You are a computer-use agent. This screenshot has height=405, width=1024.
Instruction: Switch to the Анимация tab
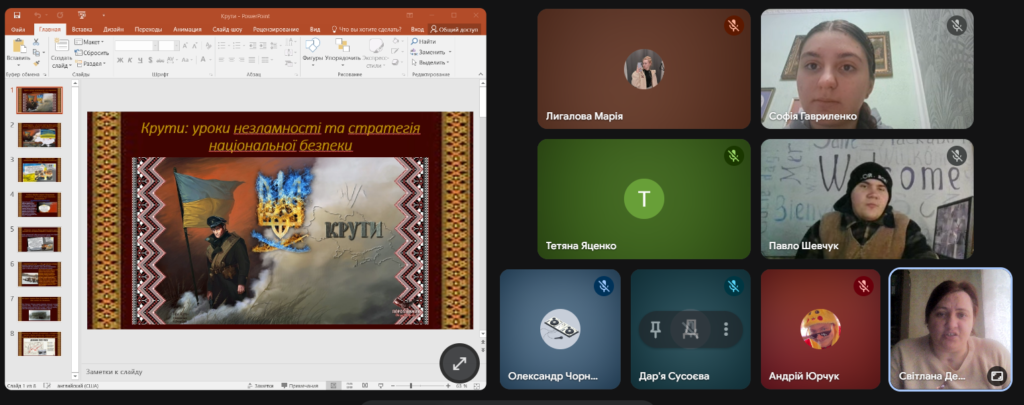[x=186, y=30]
